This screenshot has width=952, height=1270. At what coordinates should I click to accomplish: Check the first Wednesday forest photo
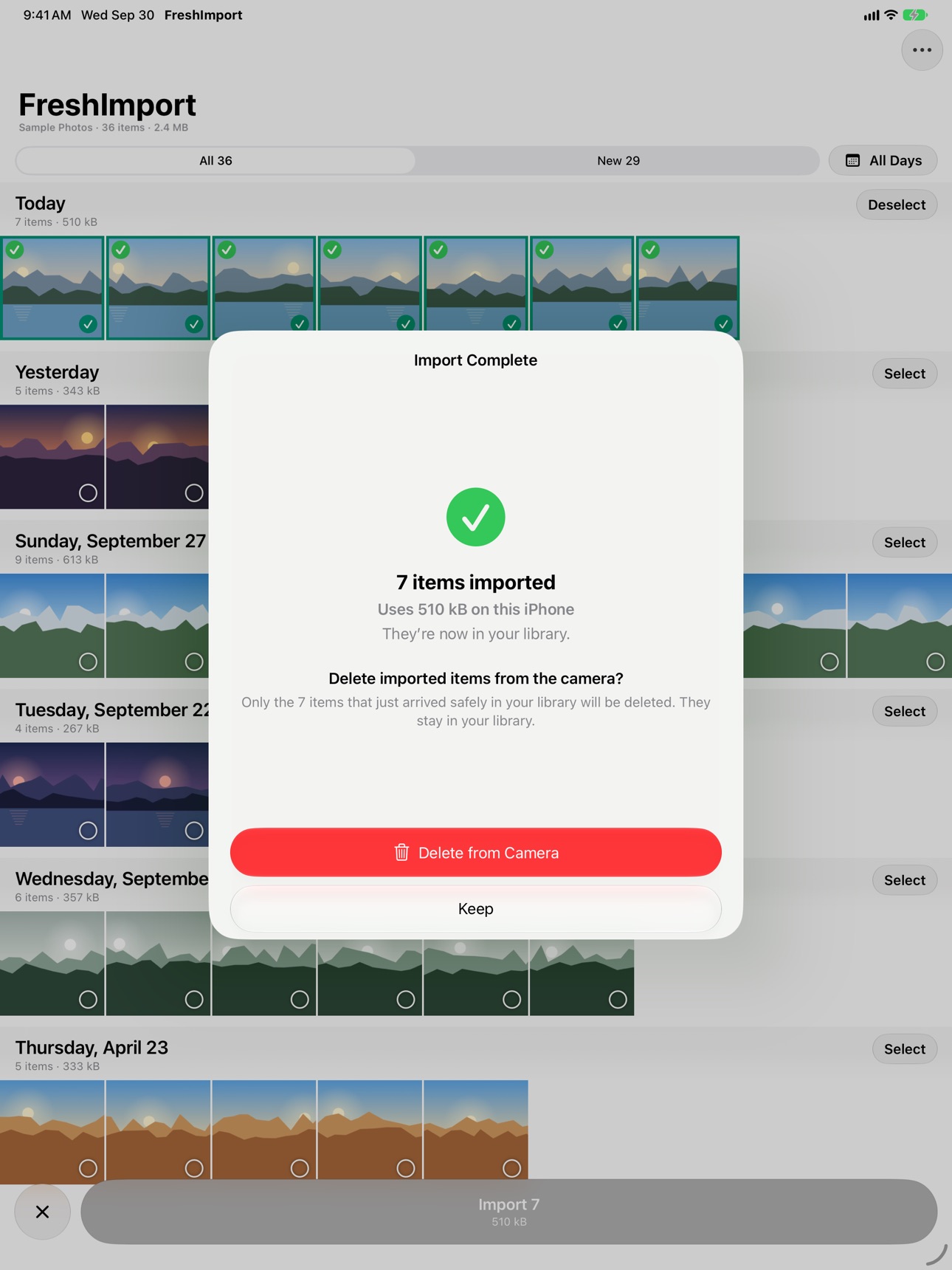click(x=88, y=999)
